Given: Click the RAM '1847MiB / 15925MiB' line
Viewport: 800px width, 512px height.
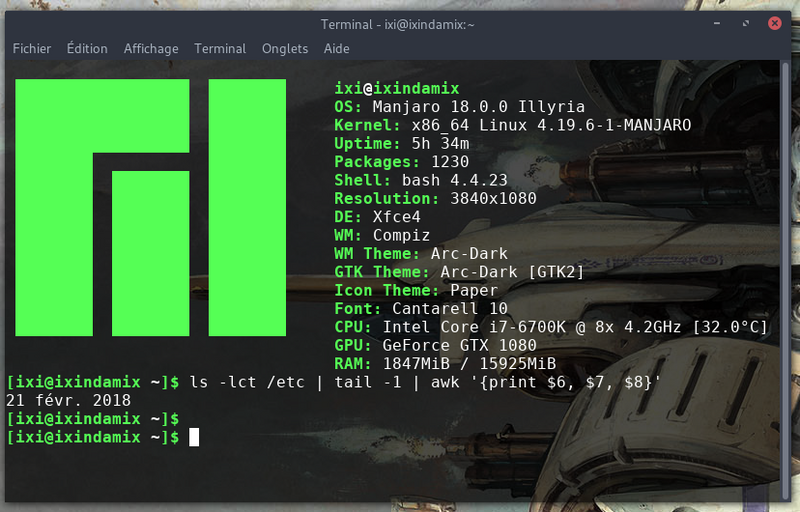Looking at the screenshot, I should coord(445,364).
